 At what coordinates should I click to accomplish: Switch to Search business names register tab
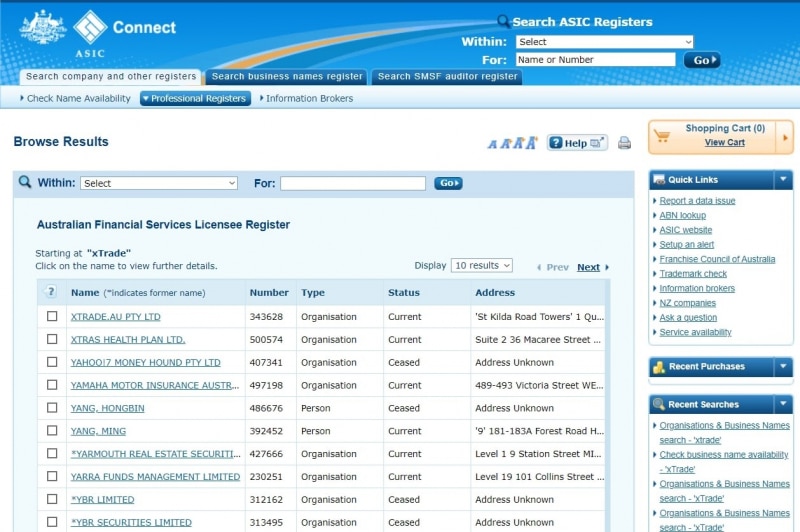(x=287, y=77)
